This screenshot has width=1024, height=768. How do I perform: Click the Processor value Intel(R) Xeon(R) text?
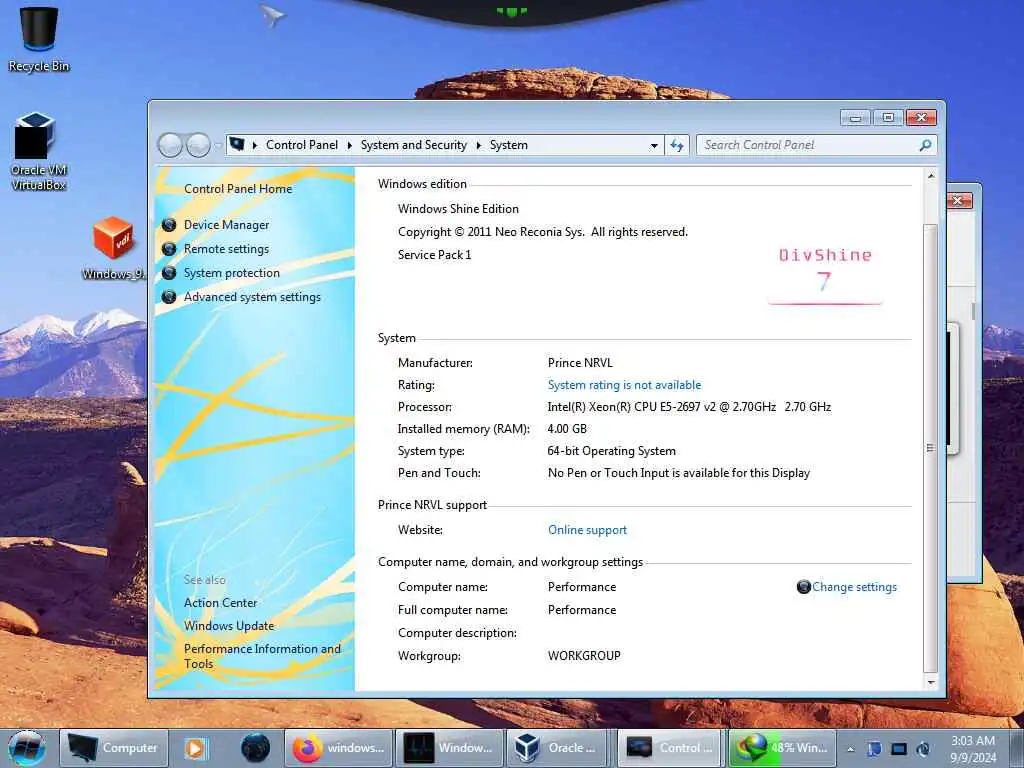(689, 407)
